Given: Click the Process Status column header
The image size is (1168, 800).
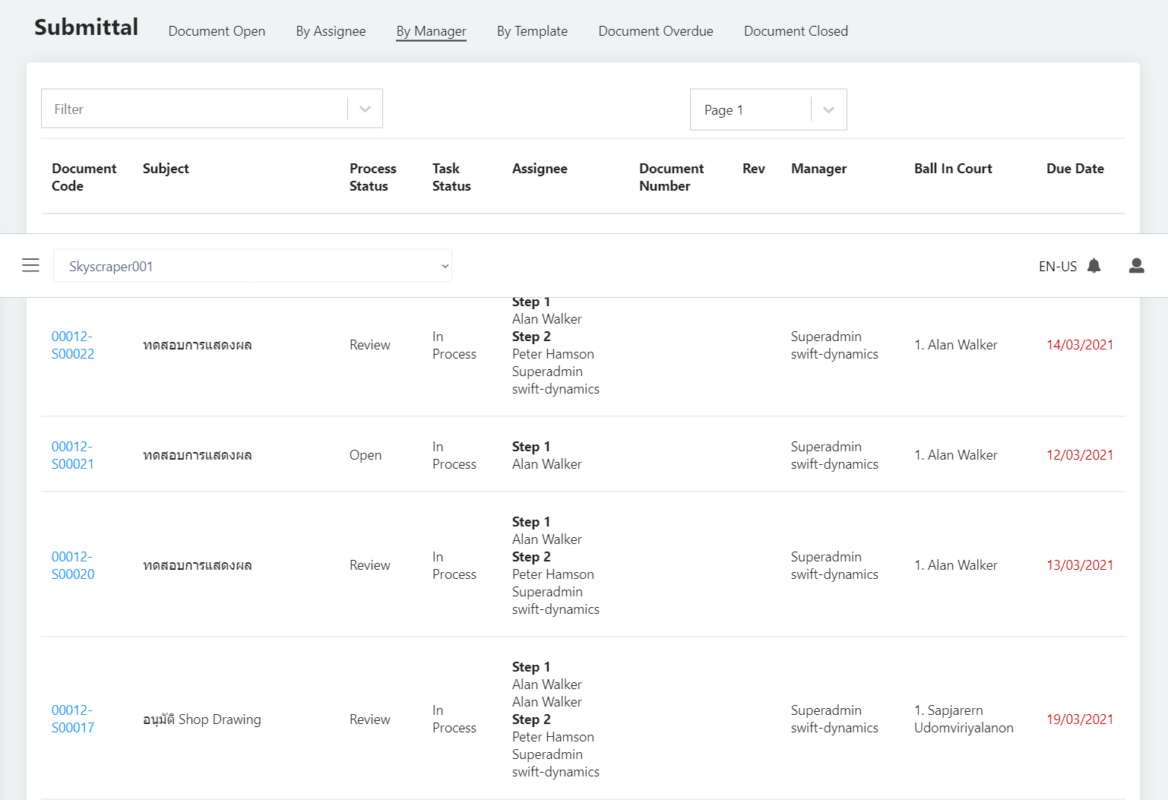Looking at the screenshot, I should (373, 177).
